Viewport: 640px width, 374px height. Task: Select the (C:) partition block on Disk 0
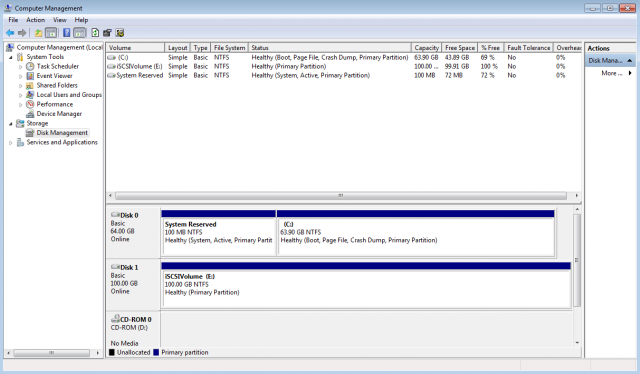pos(416,234)
